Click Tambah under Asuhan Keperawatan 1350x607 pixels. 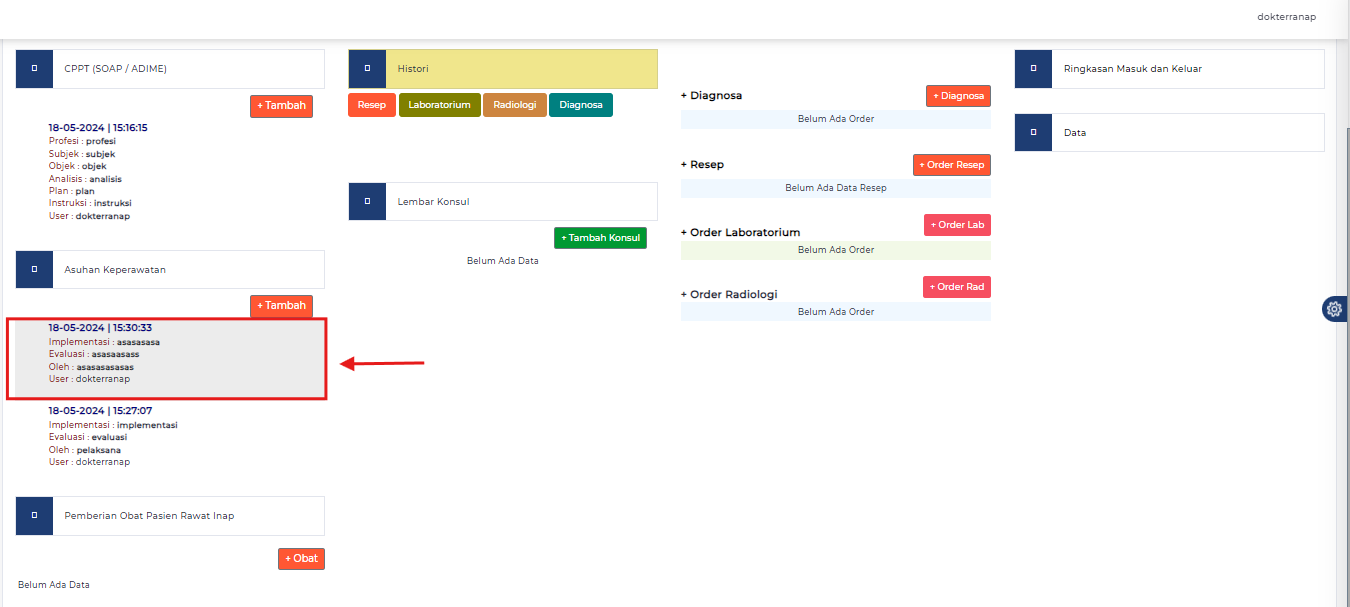click(x=281, y=305)
